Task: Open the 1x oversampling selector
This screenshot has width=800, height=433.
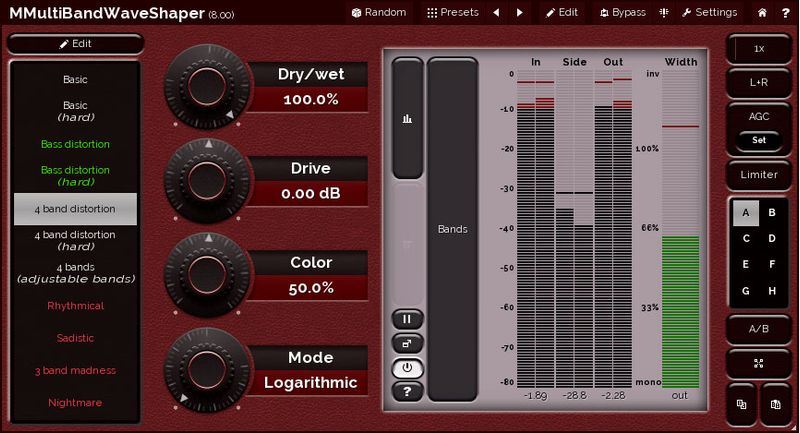Action: click(x=759, y=49)
